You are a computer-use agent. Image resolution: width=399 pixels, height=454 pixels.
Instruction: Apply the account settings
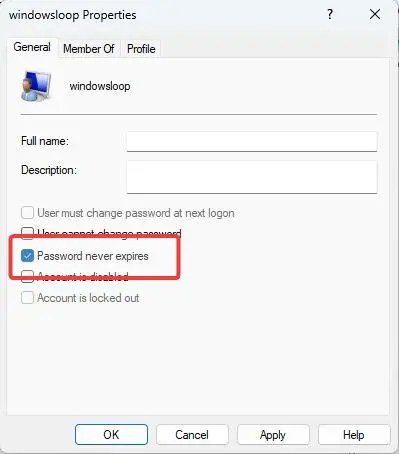273,435
